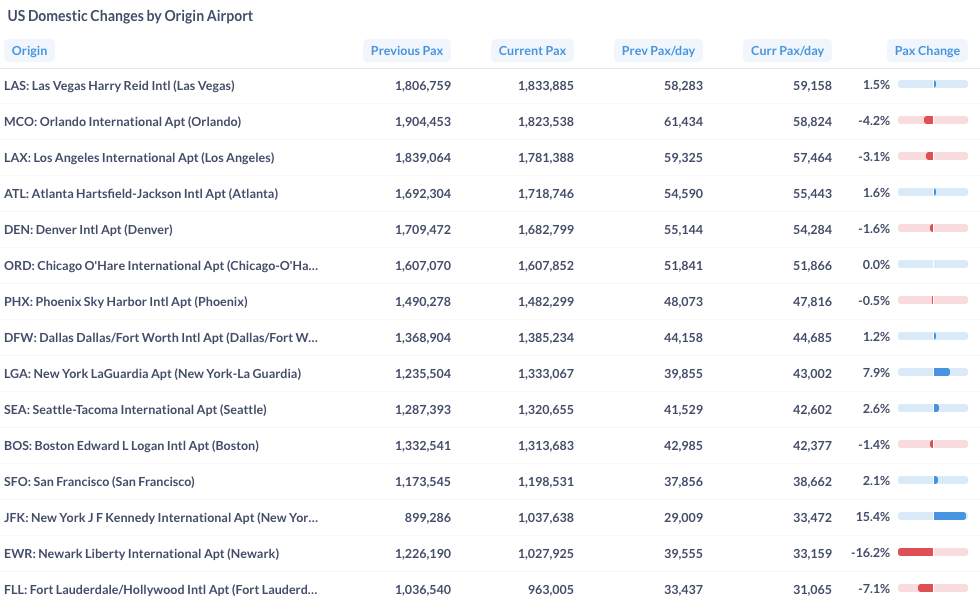Select SFO: San Francisco origin
Screen dimensions: 980x603
click(x=99, y=482)
